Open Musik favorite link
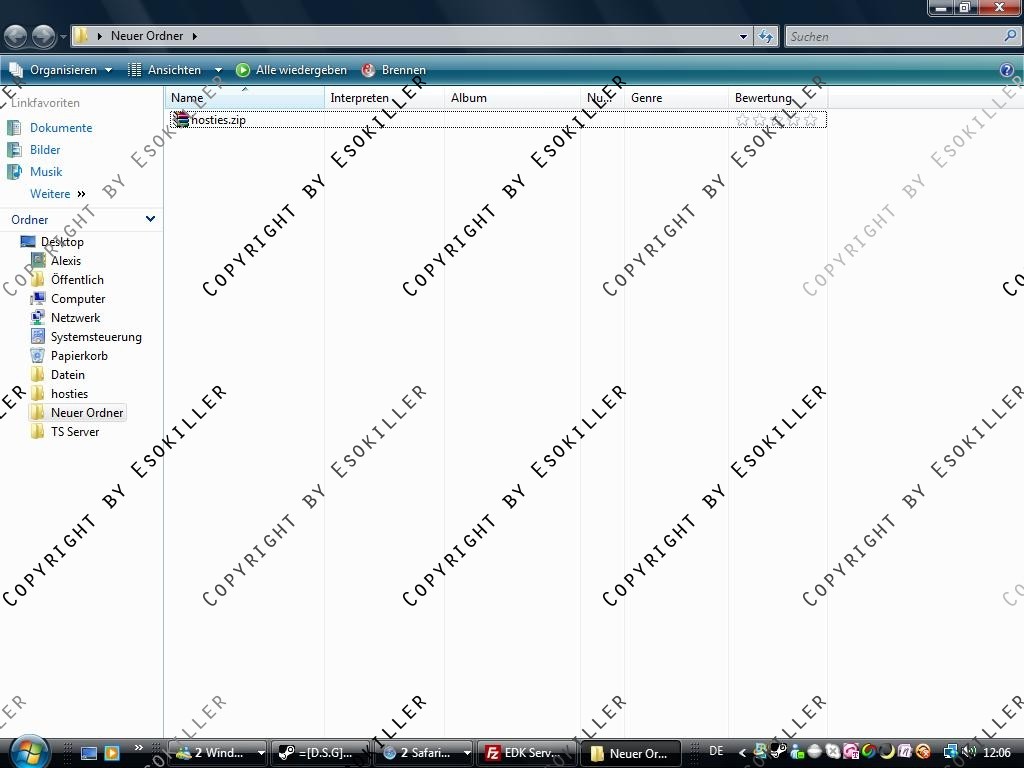The width and height of the screenshot is (1024, 768). (x=46, y=172)
